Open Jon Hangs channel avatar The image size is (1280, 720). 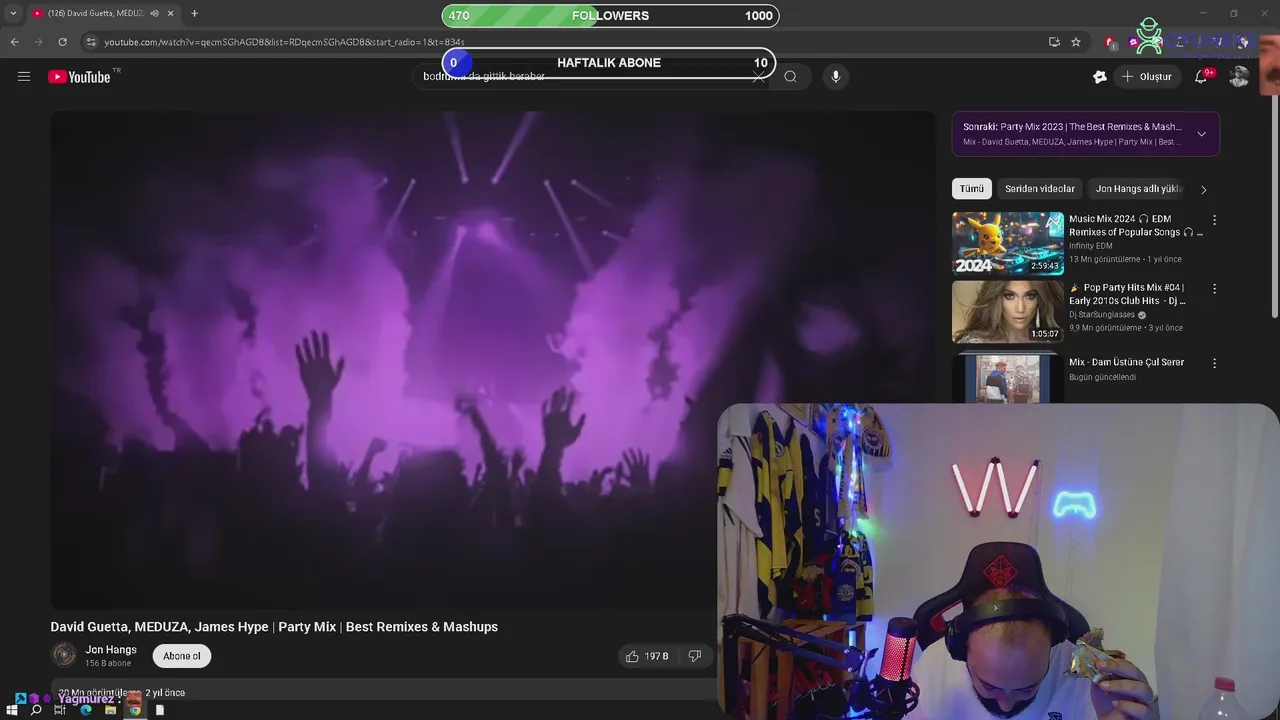pos(64,655)
